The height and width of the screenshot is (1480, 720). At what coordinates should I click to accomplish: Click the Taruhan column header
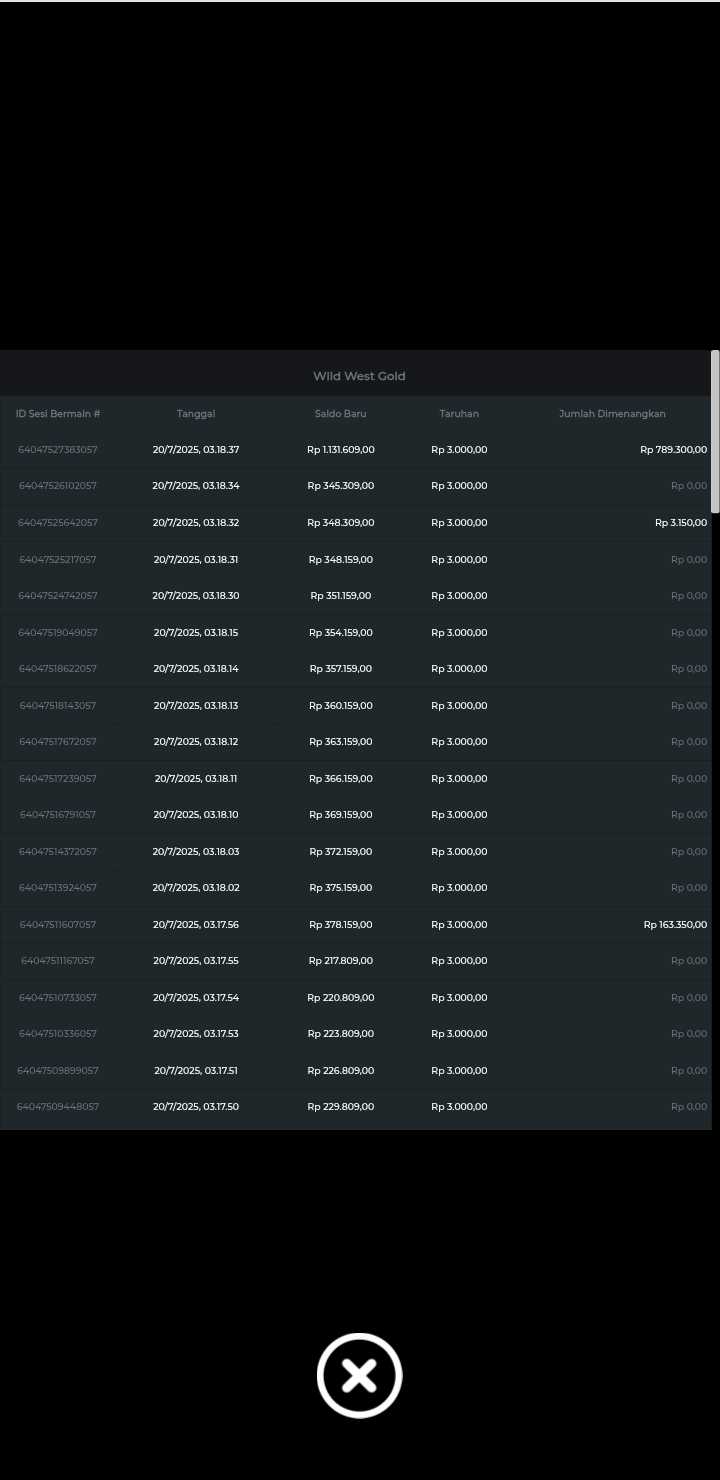point(459,414)
